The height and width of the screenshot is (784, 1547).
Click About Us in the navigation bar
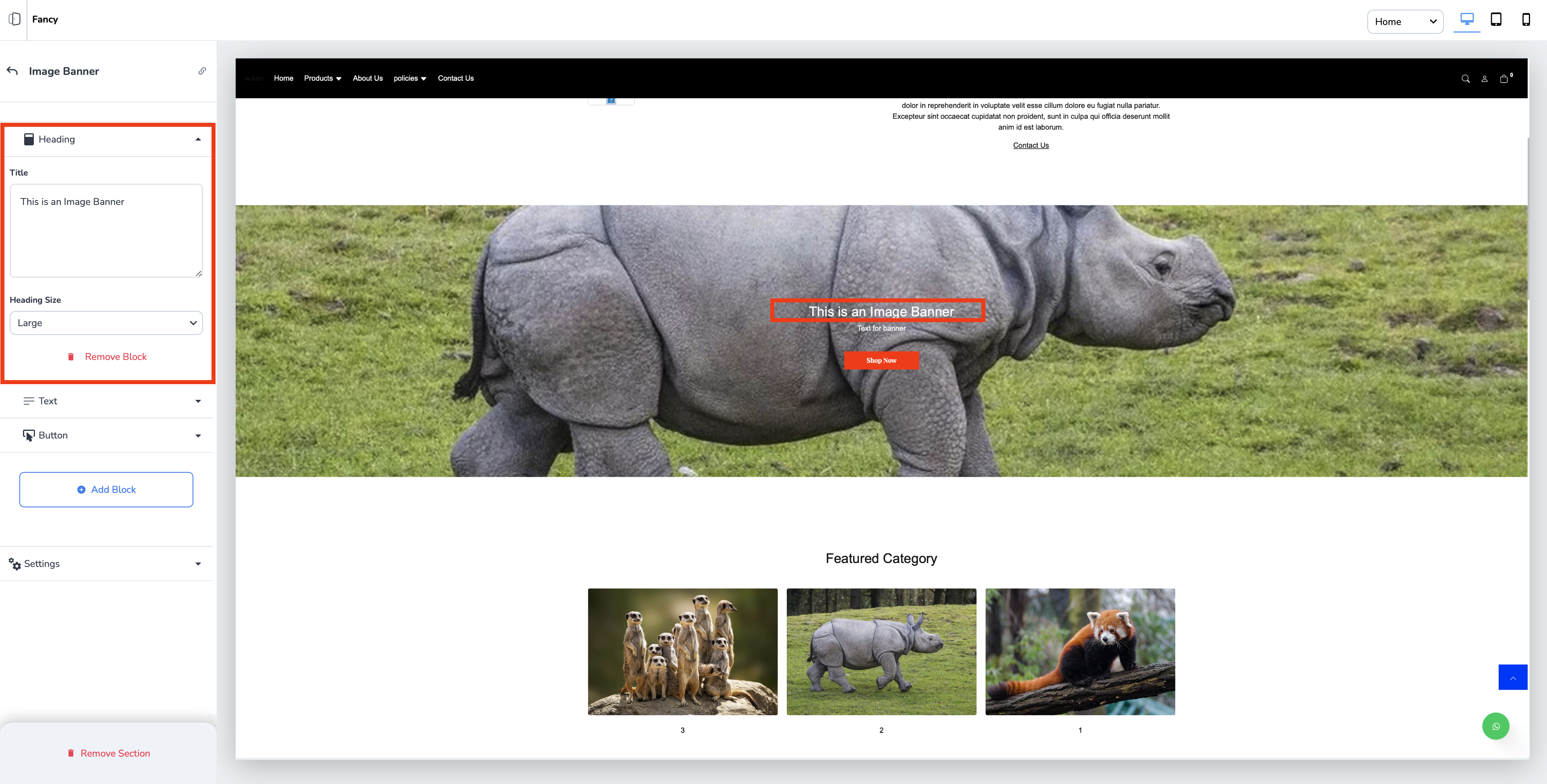(x=367, y=79)
